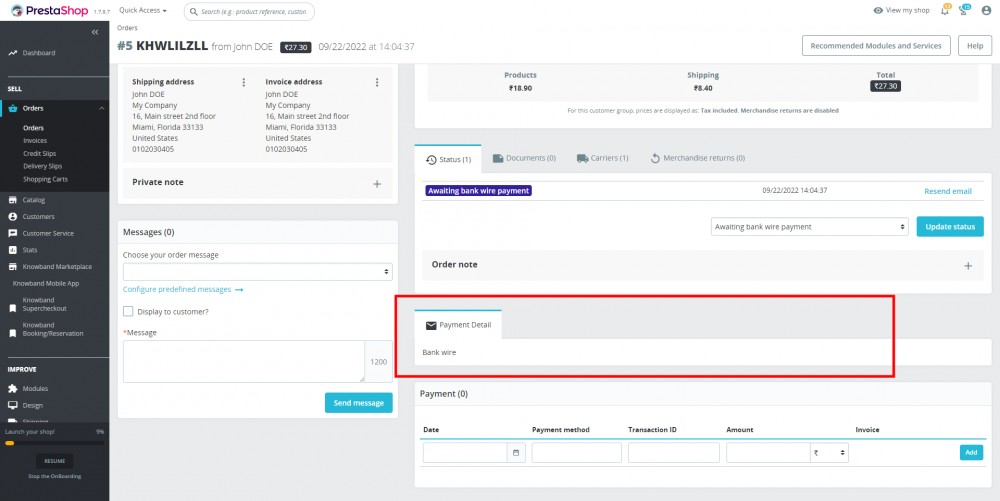Click the Help button
Viewport: 1000px width, 501px height.
point(974,46)
